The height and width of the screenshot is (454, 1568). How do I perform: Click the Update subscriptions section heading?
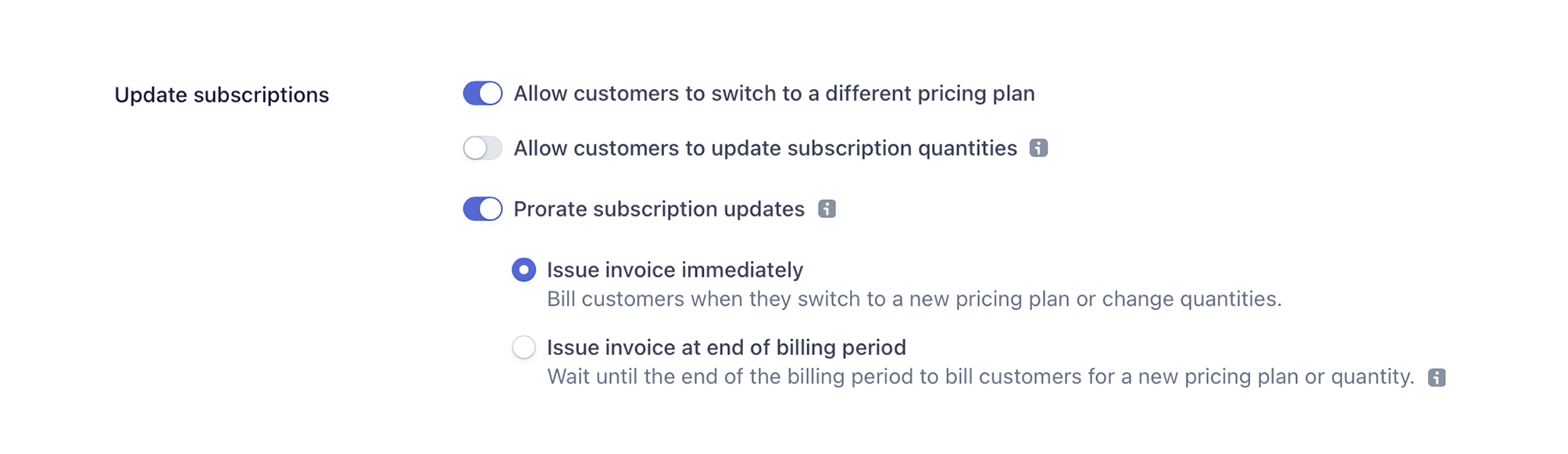(x=222, y=95)
